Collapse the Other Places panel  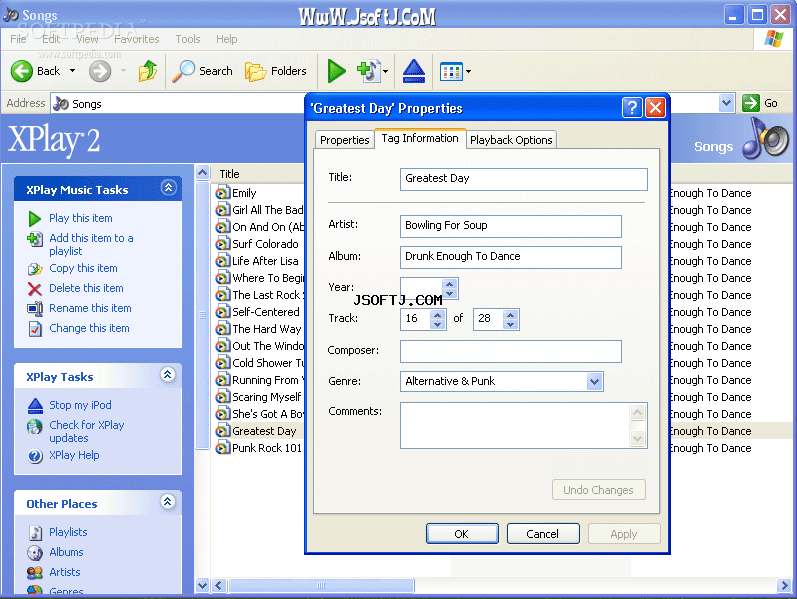coord(168,502)
